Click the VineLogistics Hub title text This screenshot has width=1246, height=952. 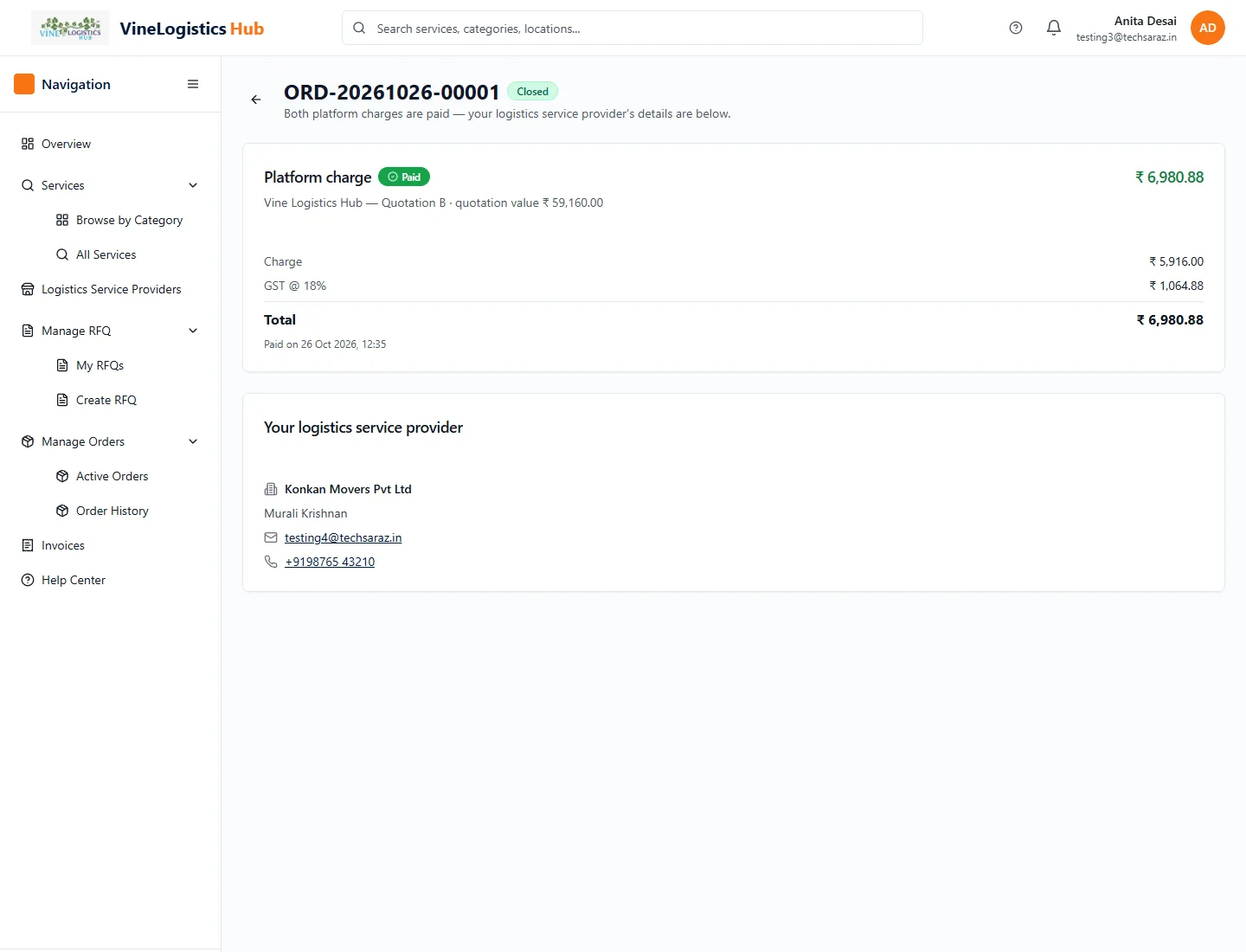tap(192, 29)
